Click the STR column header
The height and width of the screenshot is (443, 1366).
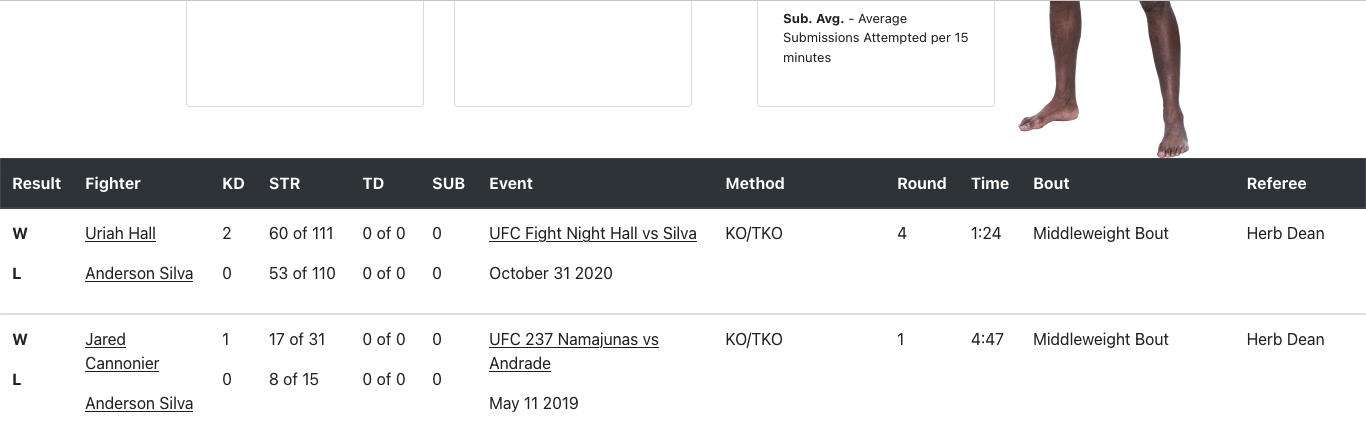[x=284, y=183]
